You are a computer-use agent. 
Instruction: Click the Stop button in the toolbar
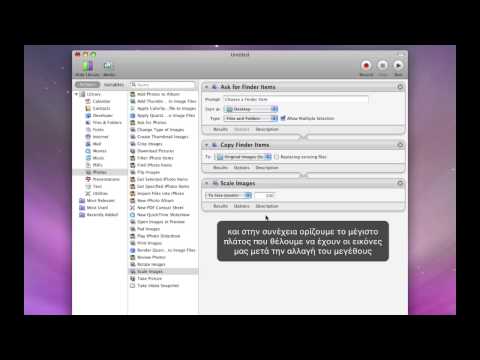[x=383, y=66]
